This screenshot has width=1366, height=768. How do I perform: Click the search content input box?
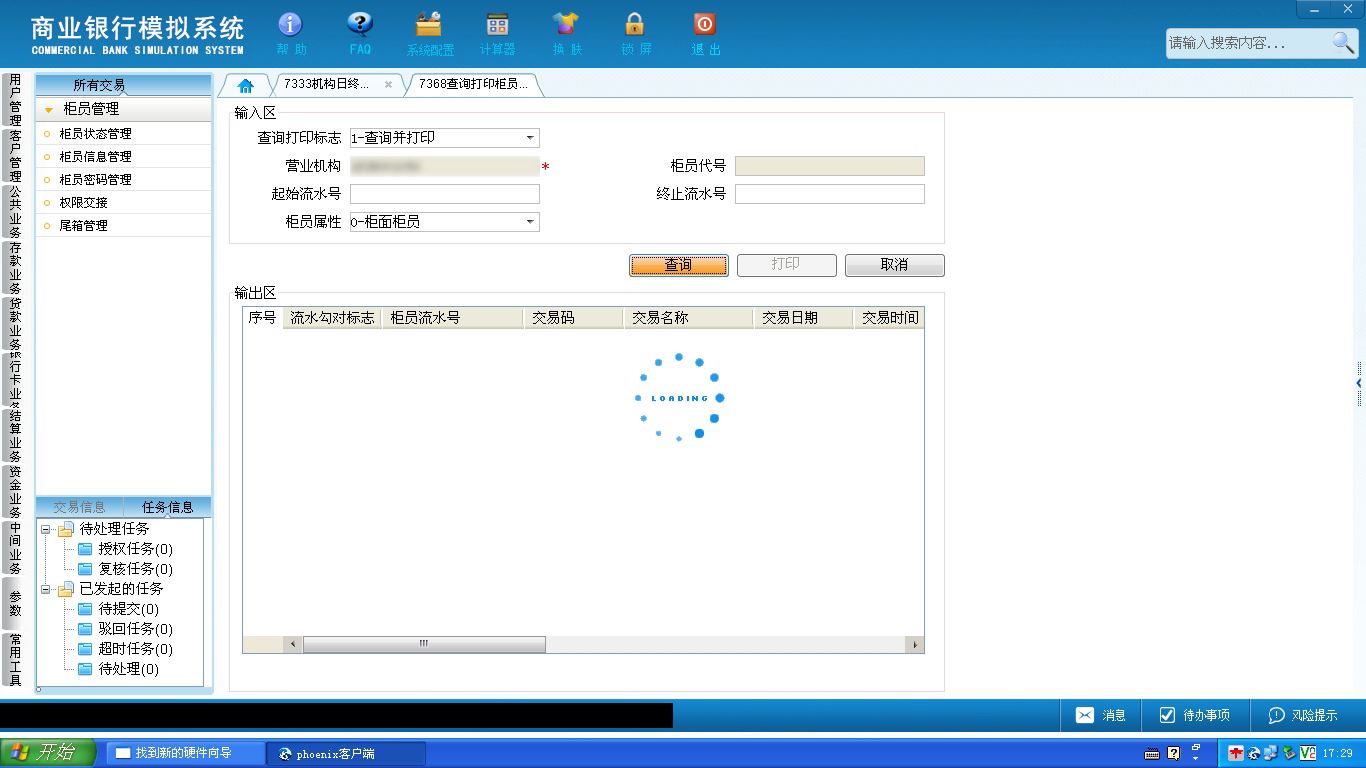1248,43
